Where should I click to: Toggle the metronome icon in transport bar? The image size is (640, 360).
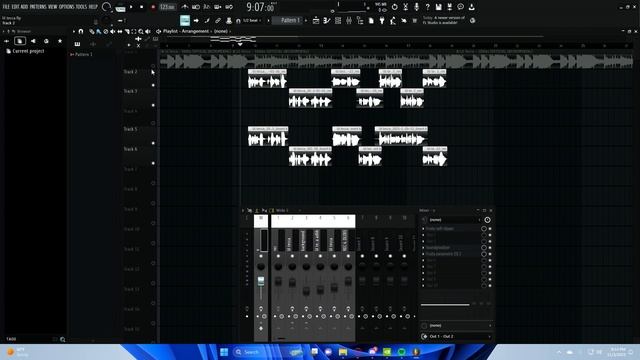point(185,7)
